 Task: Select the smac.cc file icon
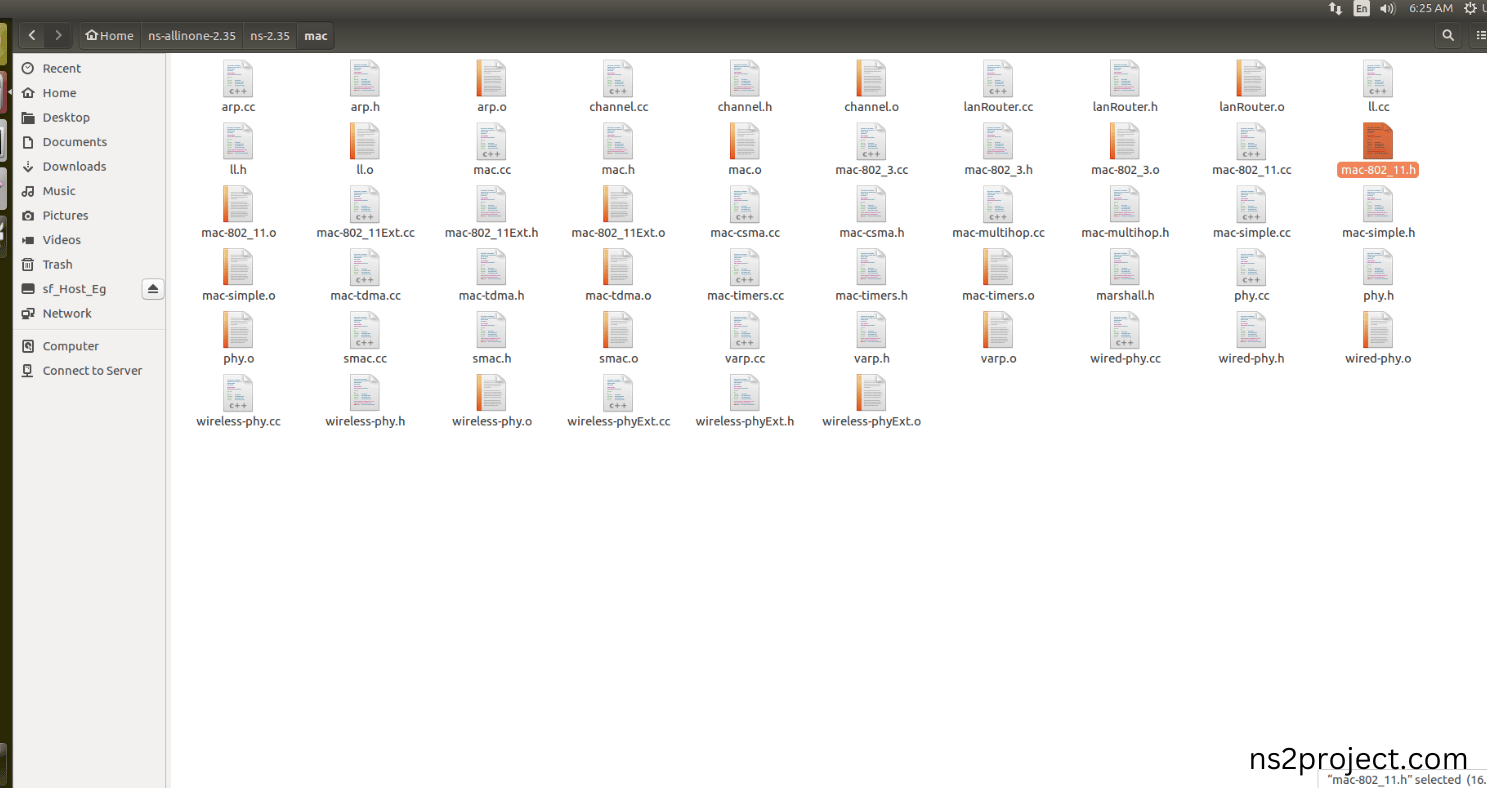click(365, 330)
